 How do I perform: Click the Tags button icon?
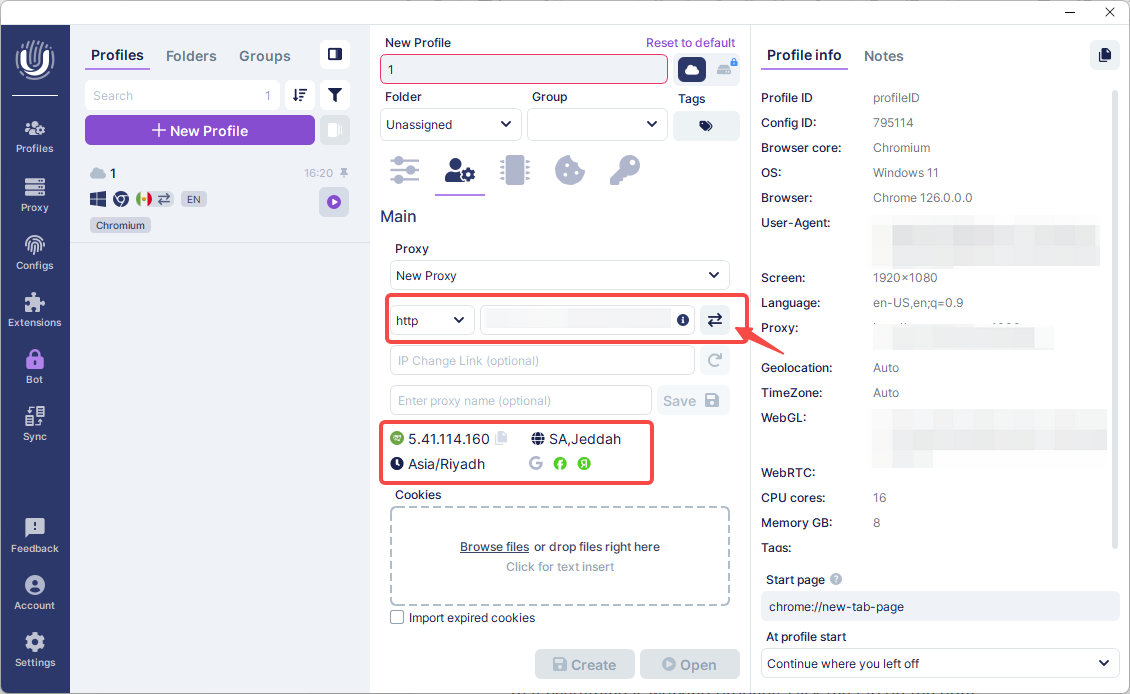tap(706, 126)
